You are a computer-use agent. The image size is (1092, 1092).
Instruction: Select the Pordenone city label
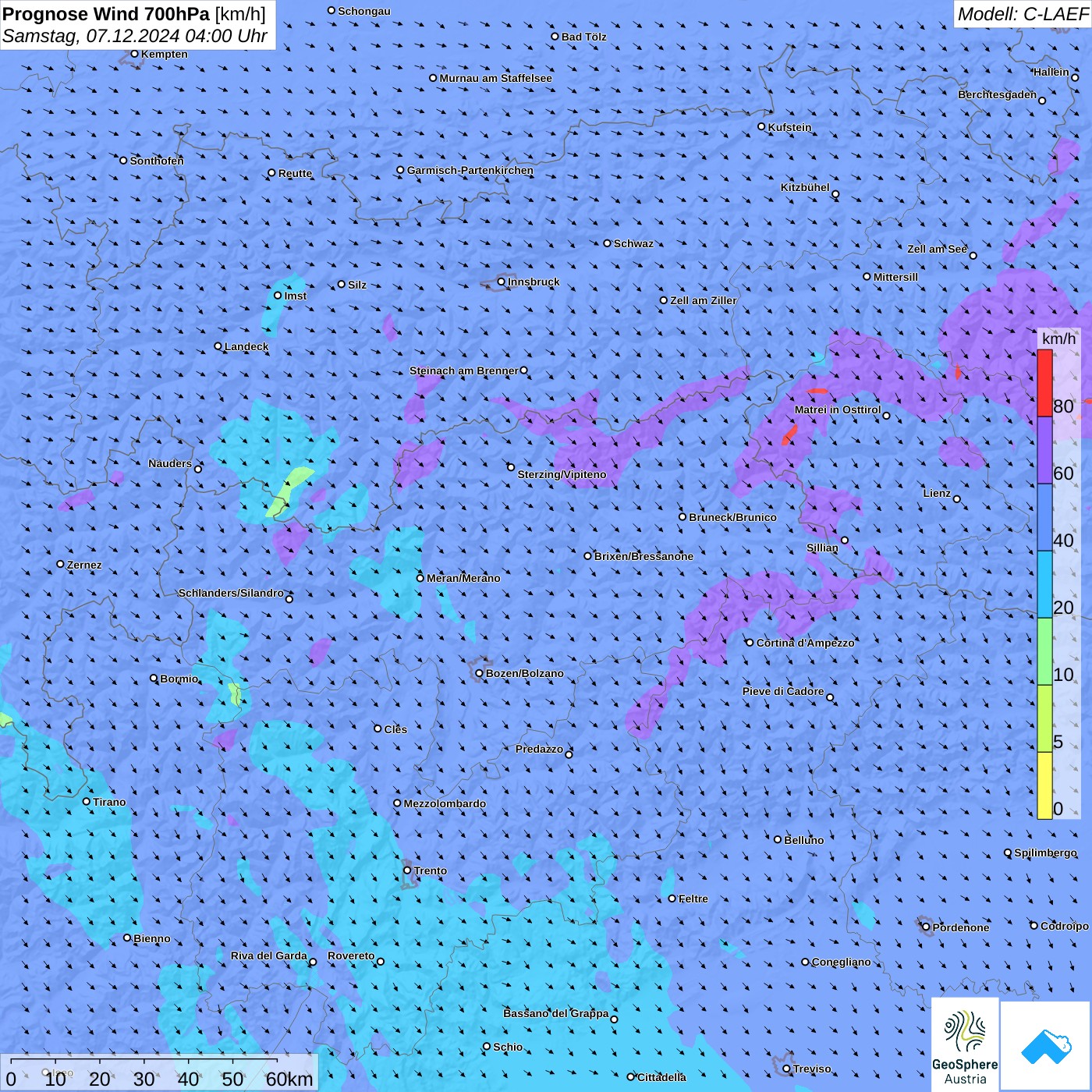tap(961, 927)
